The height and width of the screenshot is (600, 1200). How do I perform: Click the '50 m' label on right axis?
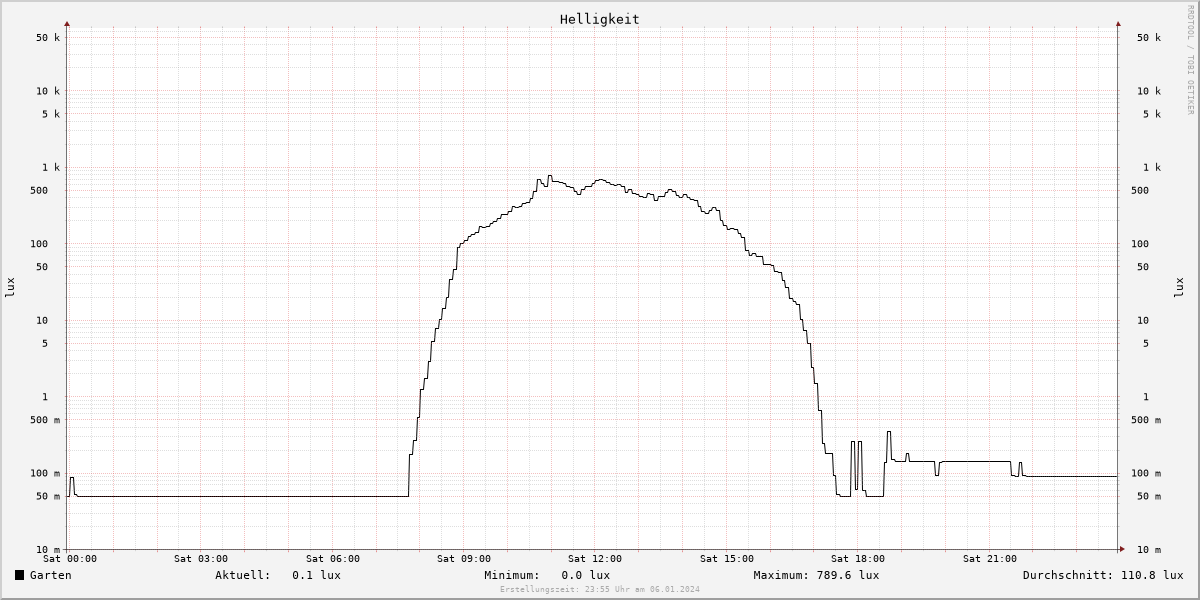(1149, 497)
